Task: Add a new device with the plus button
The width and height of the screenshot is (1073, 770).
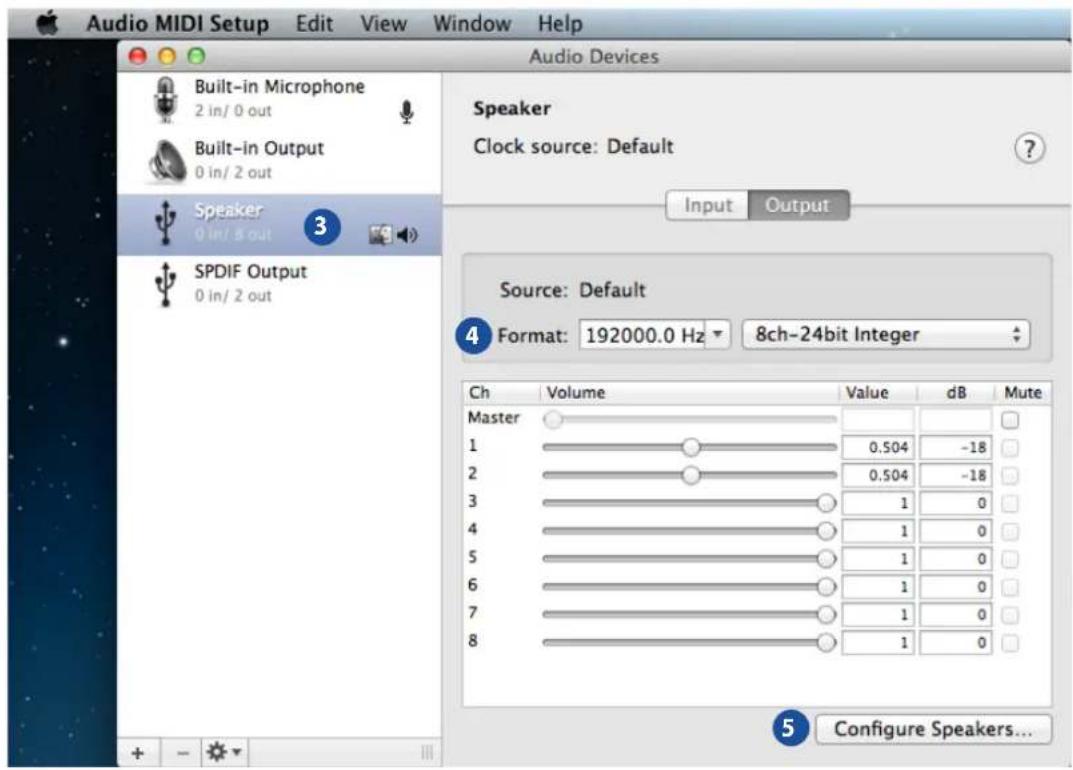Action: coord(138,753)
